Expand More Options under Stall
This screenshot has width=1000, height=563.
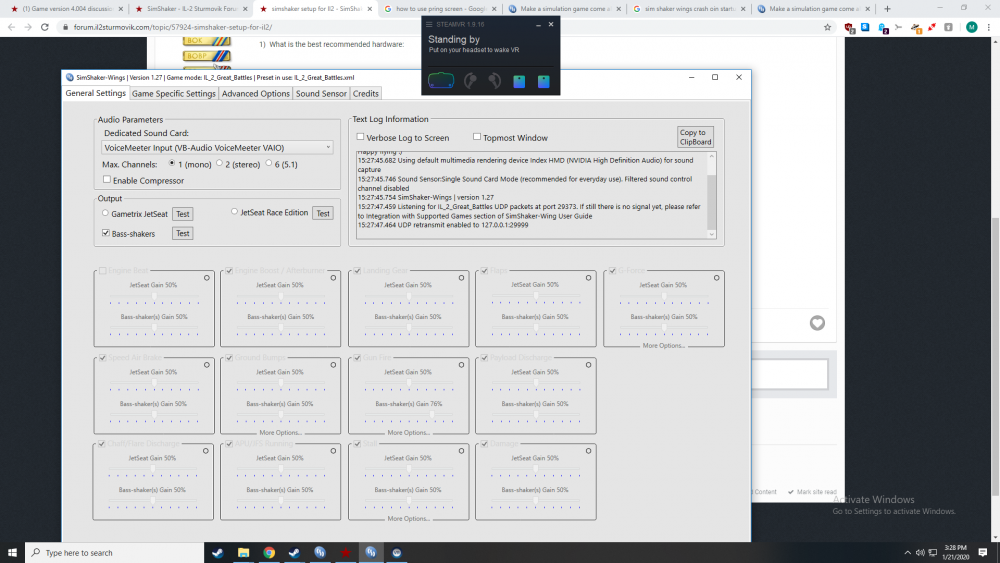tap(408, 518)
